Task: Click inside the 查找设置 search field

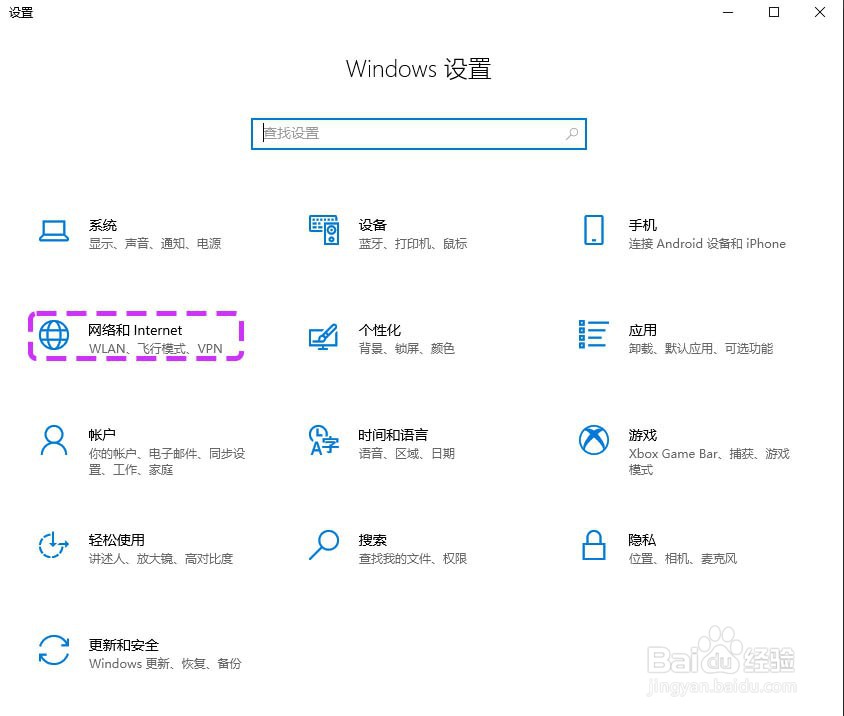Action: [x=400, y=133]
